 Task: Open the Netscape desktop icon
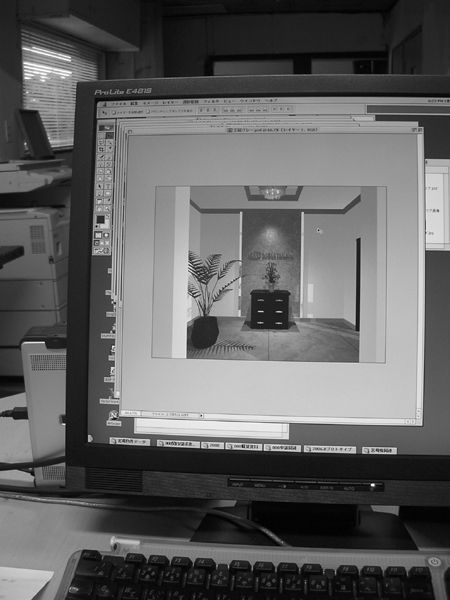coord(114,417)
